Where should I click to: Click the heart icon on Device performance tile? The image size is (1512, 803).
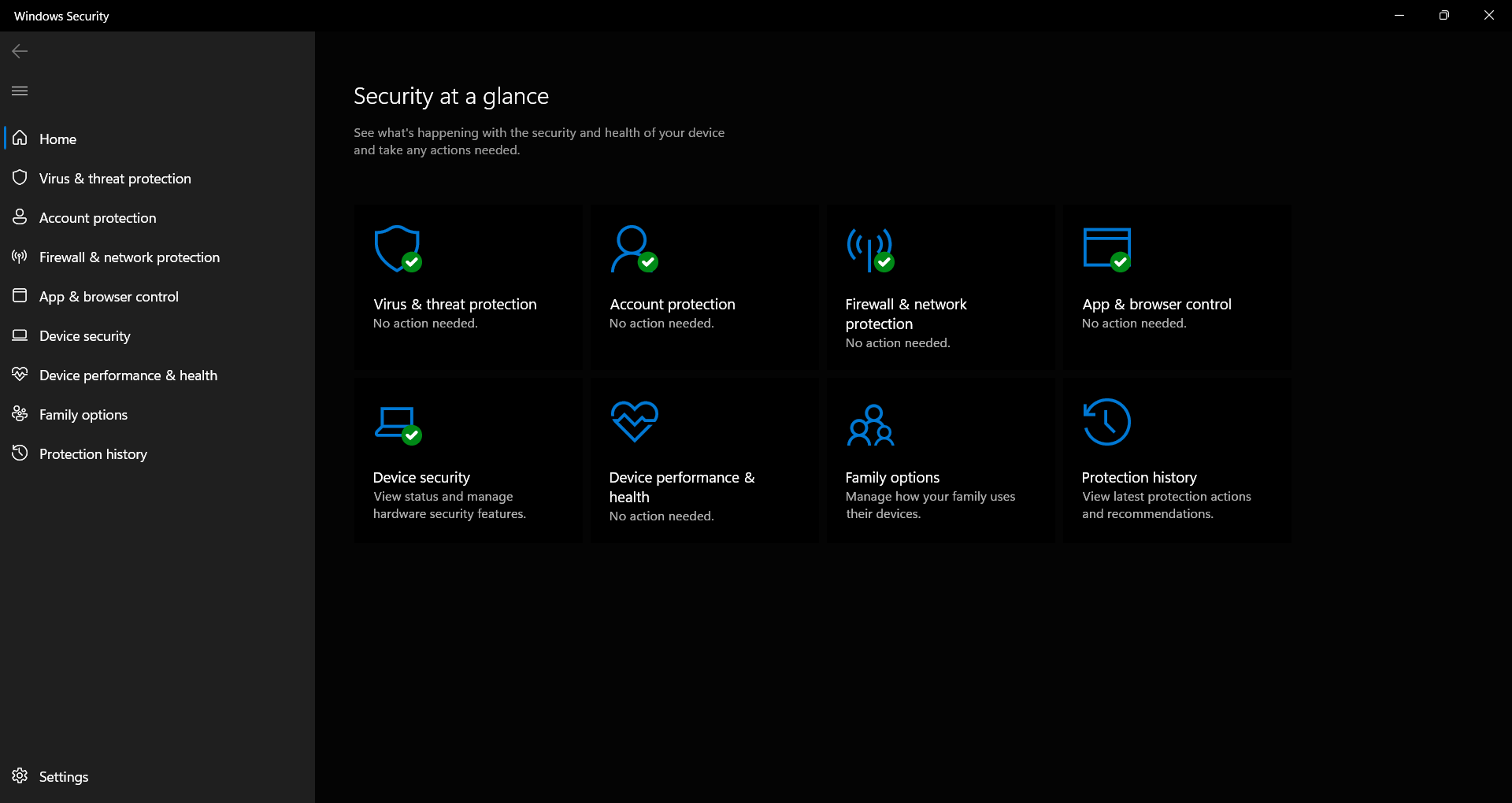pyautogui.click(x=634, y=421)
